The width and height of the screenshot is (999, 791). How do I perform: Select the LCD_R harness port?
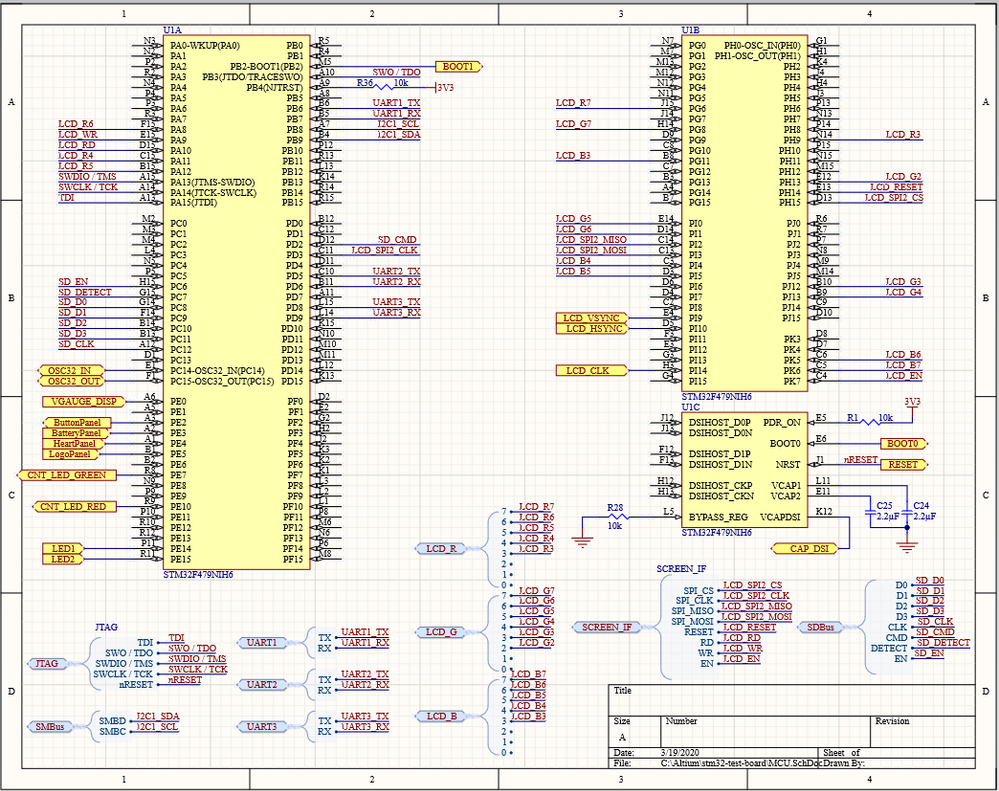441,548
